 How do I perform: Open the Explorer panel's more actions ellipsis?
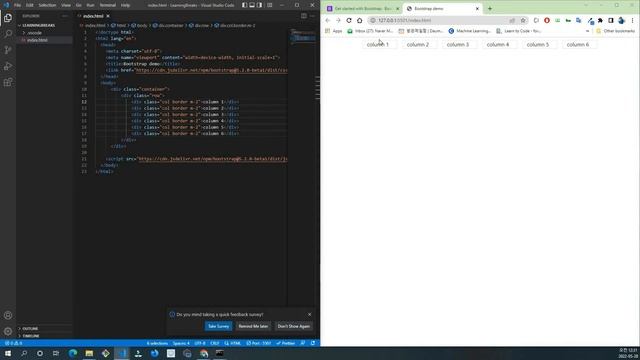(65, 16)
